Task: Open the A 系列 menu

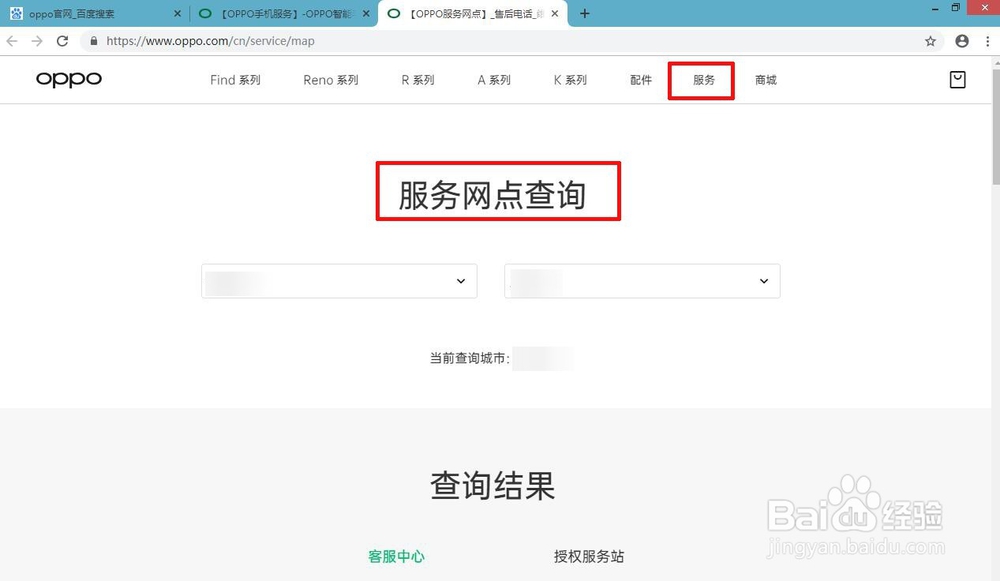Action: [x=494, y=80]
